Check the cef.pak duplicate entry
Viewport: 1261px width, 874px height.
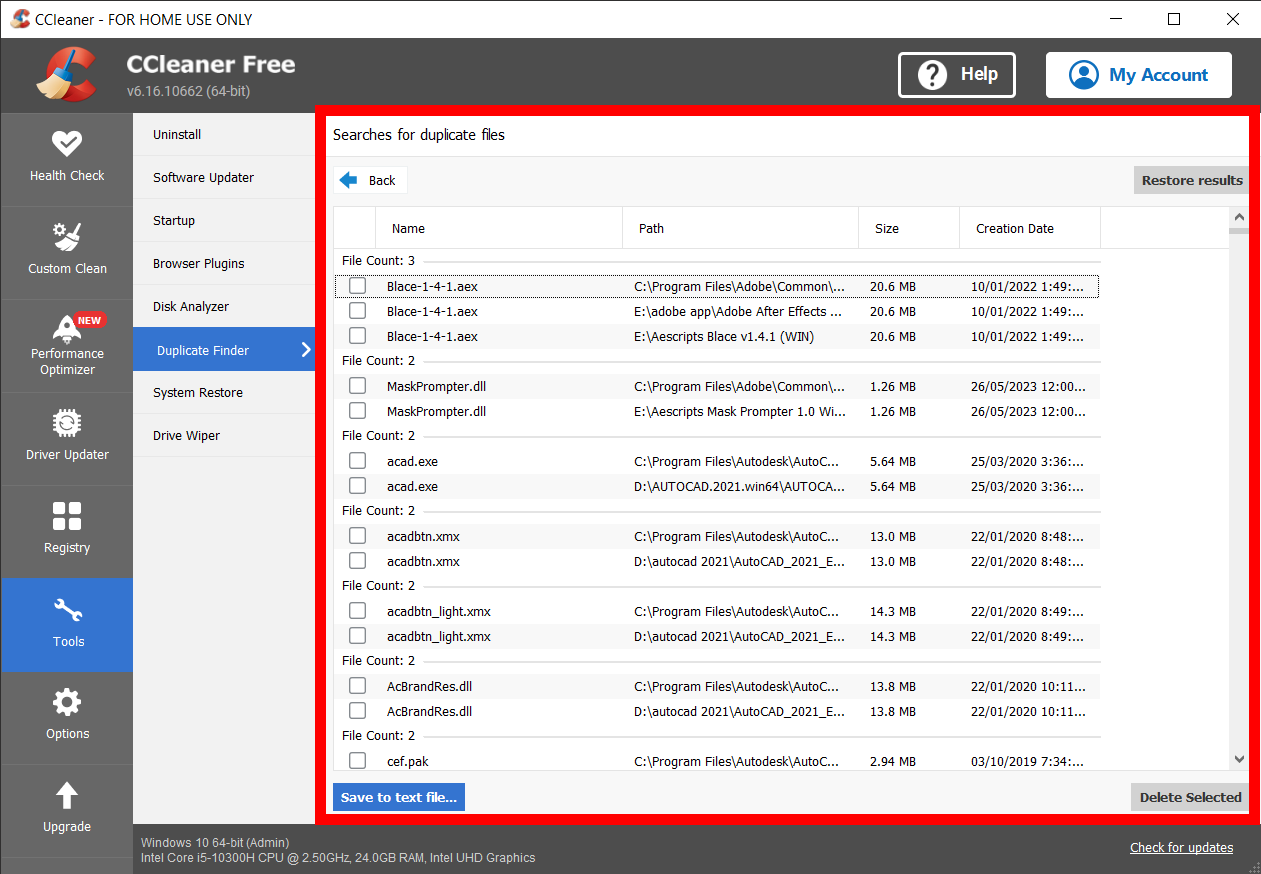[357, 760]
